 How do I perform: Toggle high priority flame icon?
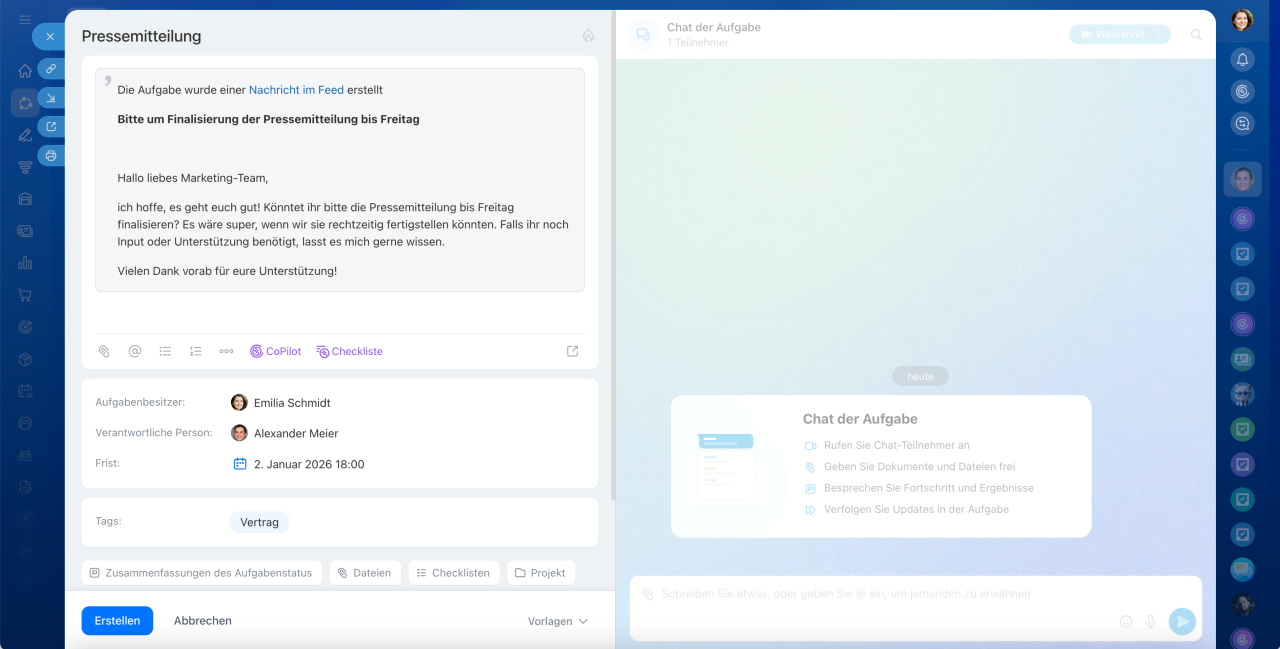(588, 35)
